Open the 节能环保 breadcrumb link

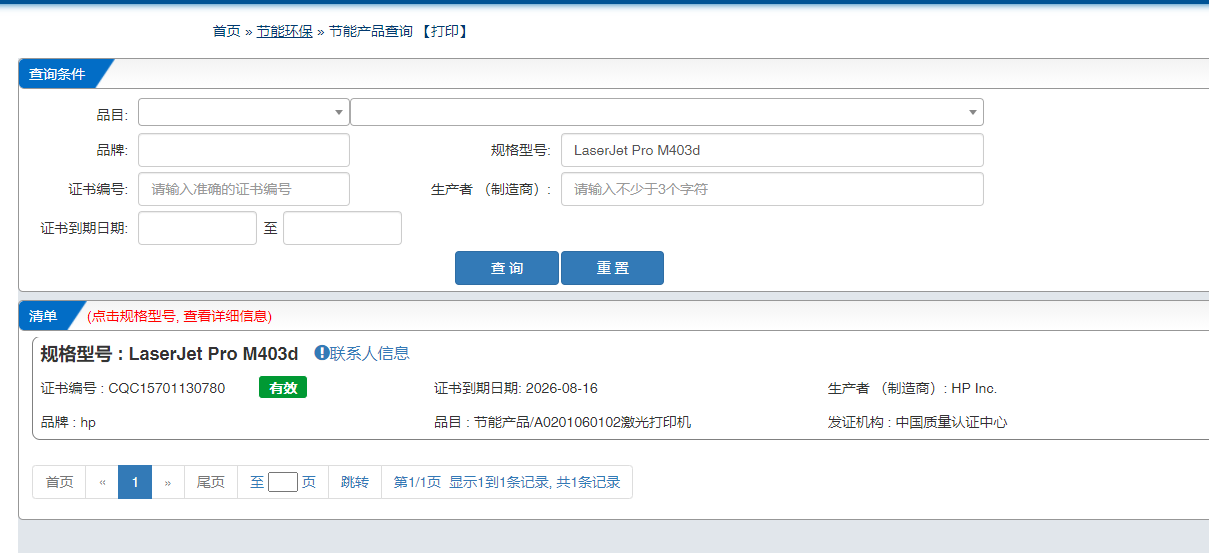(285, 31)
